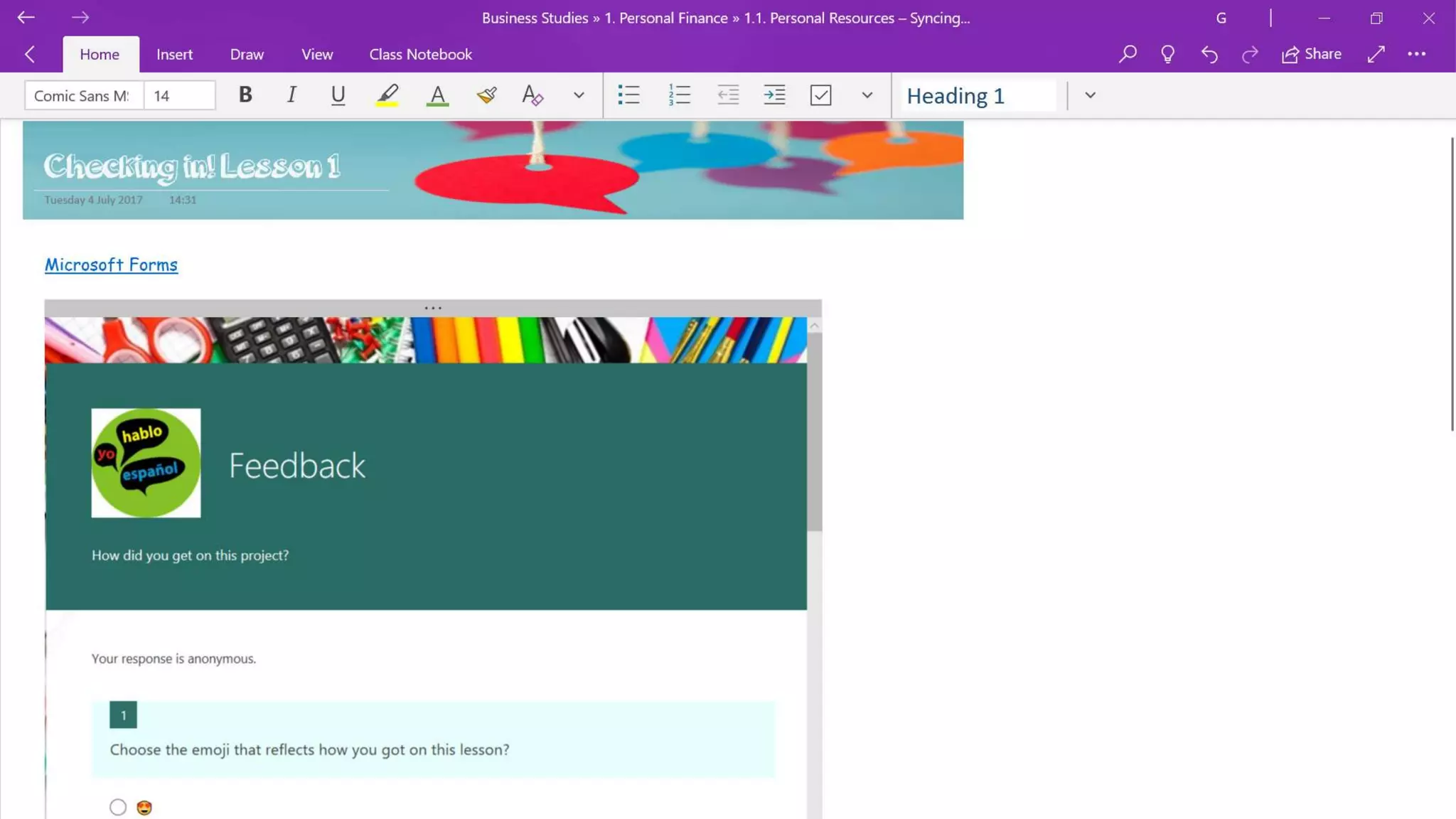The width and height of the screenshot is (1456, 819).
Task: Apply italic formatting
Action: pyautogui.click(x=291, y=95)
